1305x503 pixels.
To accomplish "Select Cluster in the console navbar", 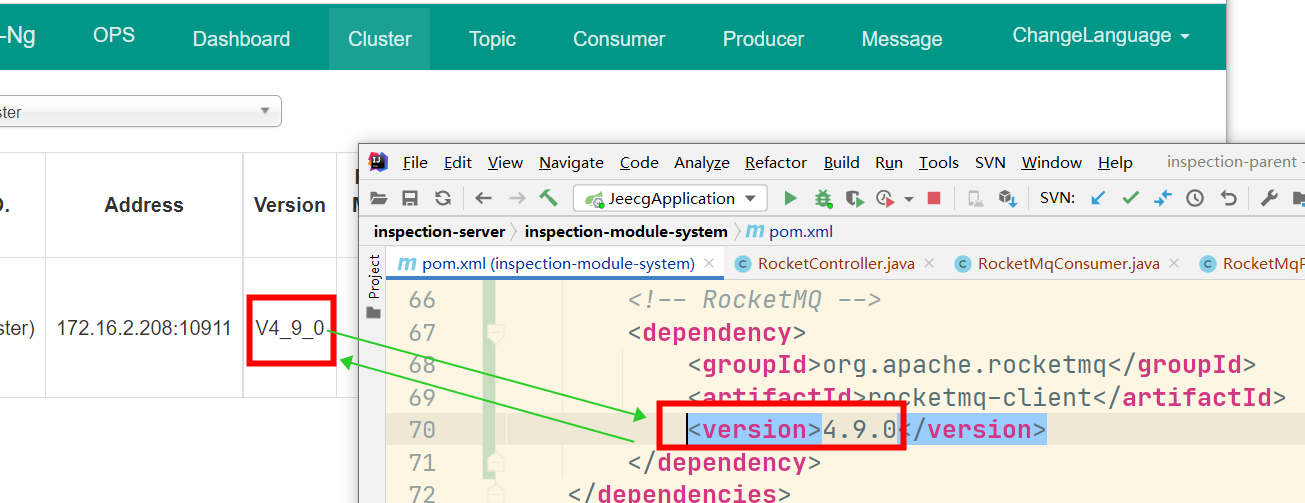I will tap(380, 39).
